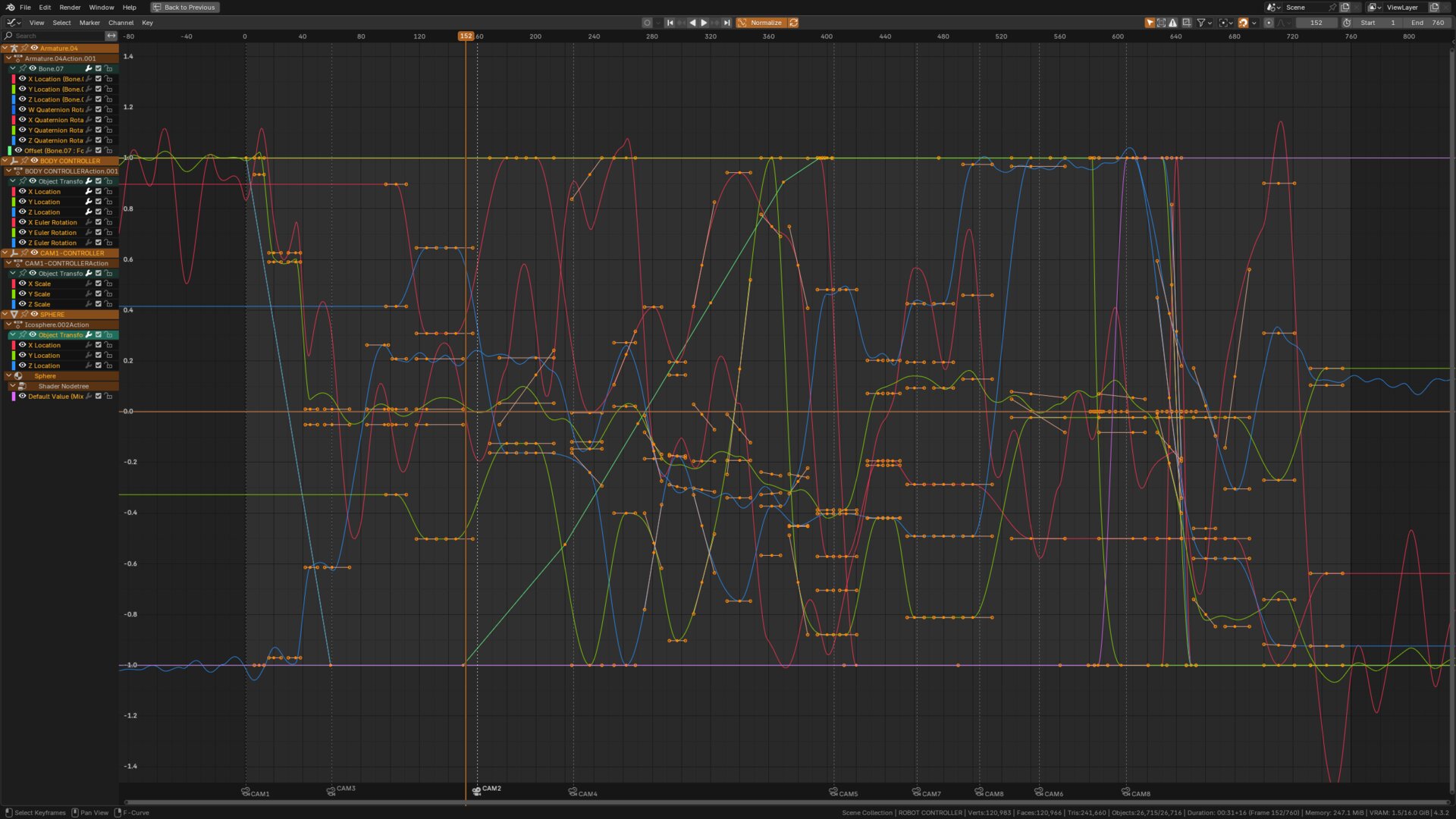The image size is (1456, 819).
Task: Open the filters funnel dropdown
Action: (x=1204, y=23)
